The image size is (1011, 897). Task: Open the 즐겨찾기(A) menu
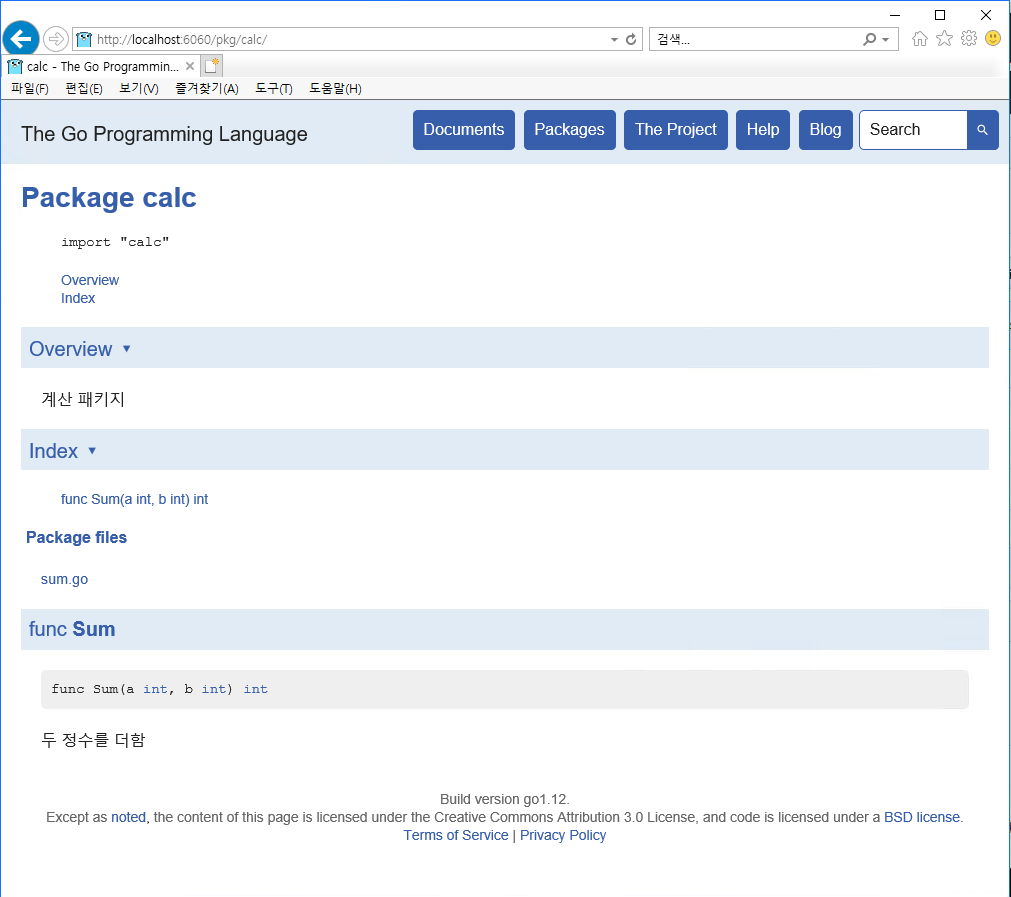click(206, 89)
